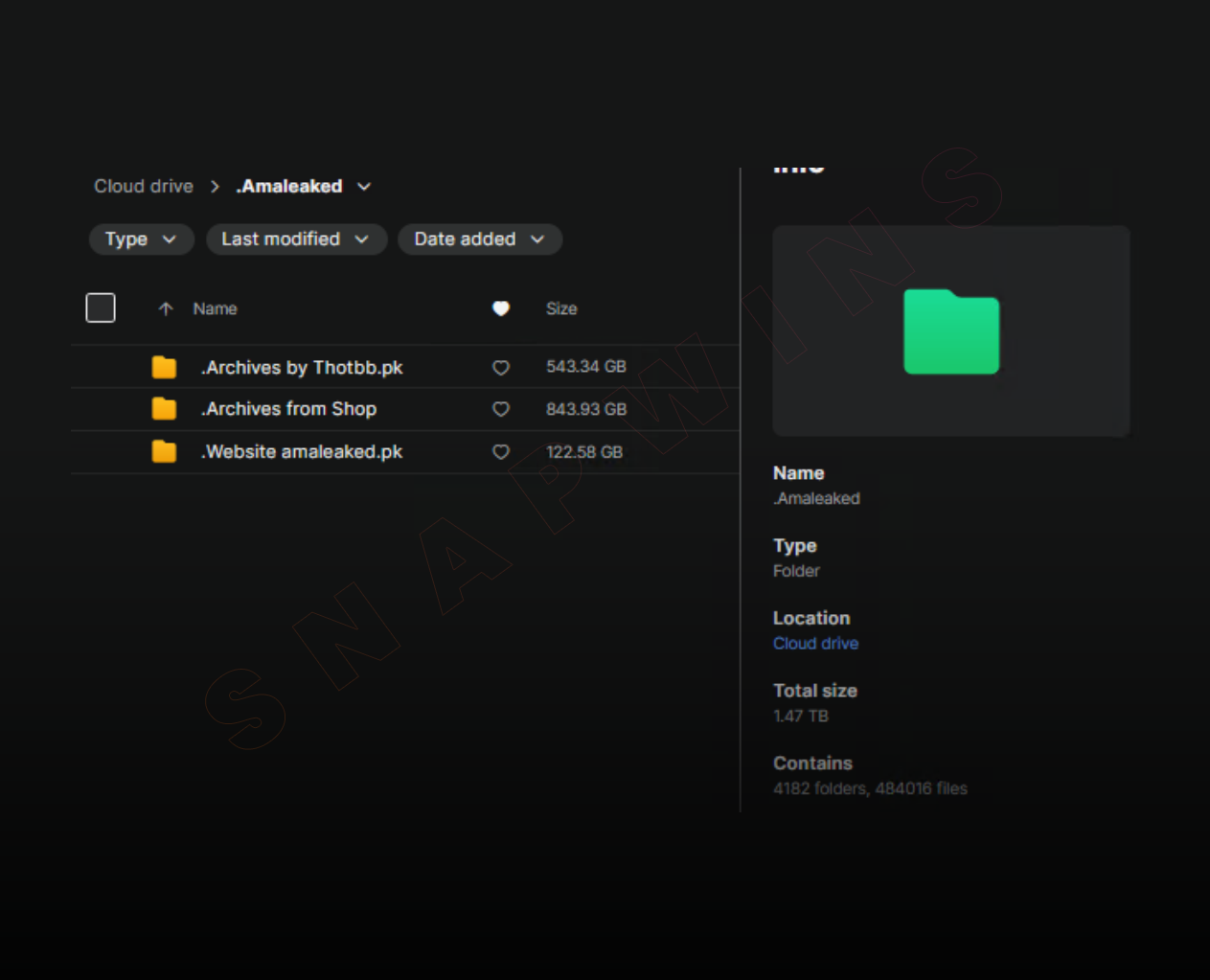Screen dimensions: 1210x980
Task: Click the folder icon for .Archives by Thotbb.pk
Action: click(164, 367)
